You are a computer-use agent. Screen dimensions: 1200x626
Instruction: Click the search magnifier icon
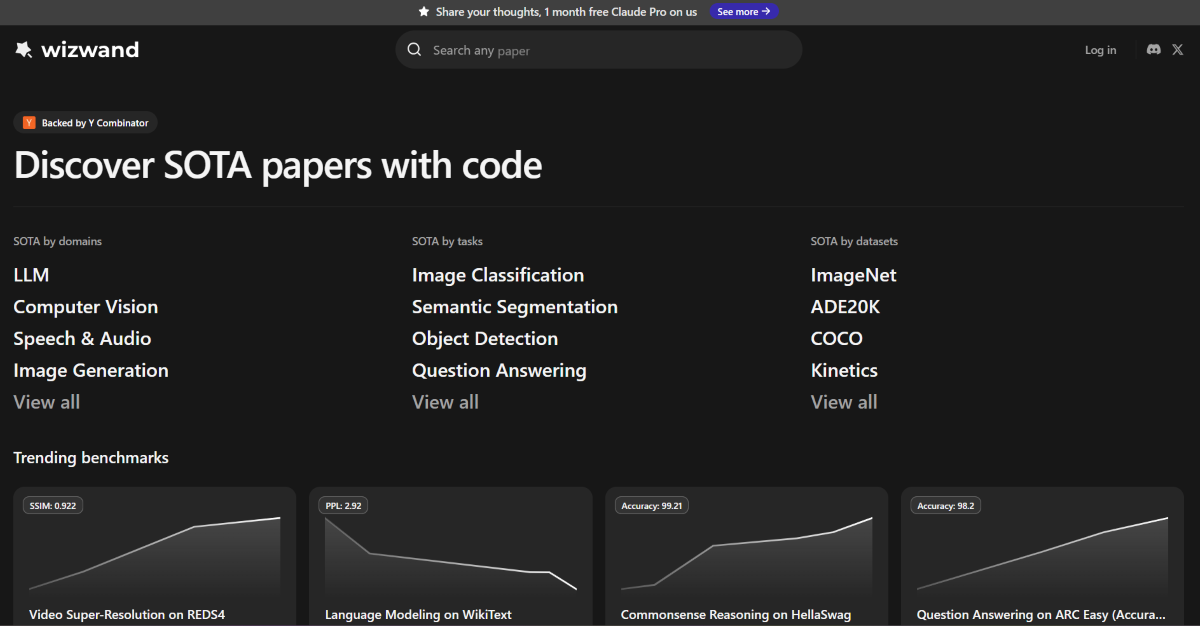click(415, 50)
